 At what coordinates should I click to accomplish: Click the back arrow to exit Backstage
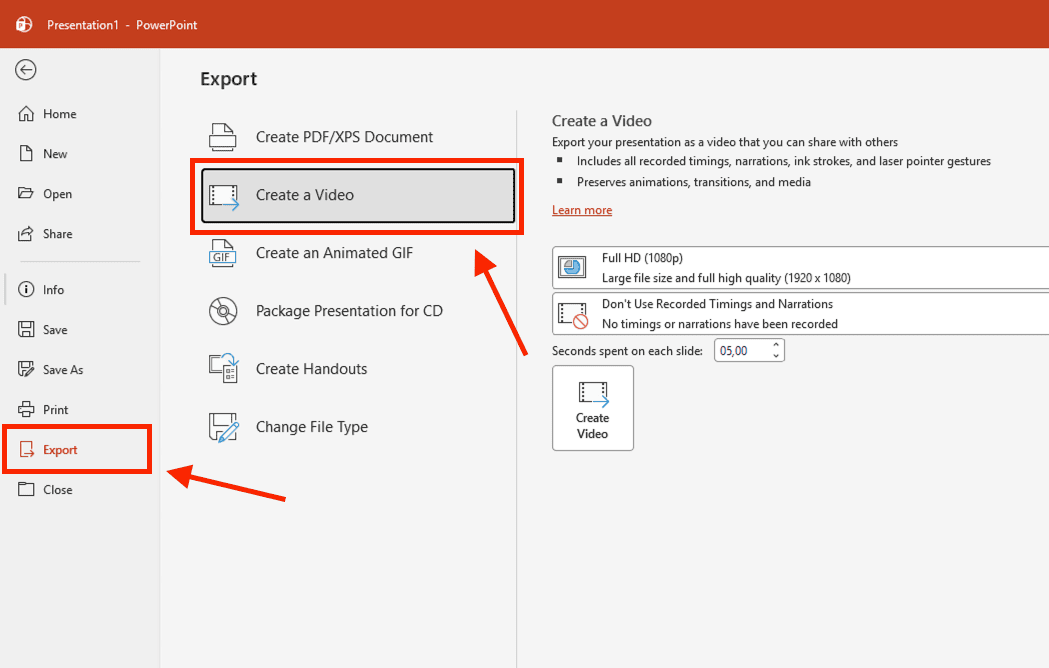point(25,70)
